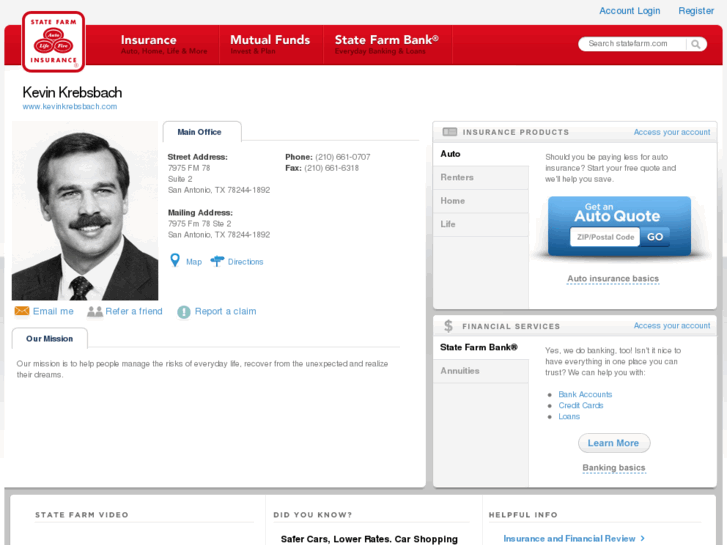Click the Refer a friend people icon
The width and height of the screenshot is (727, 545).
pyautogui.click(x=95, y=311)
